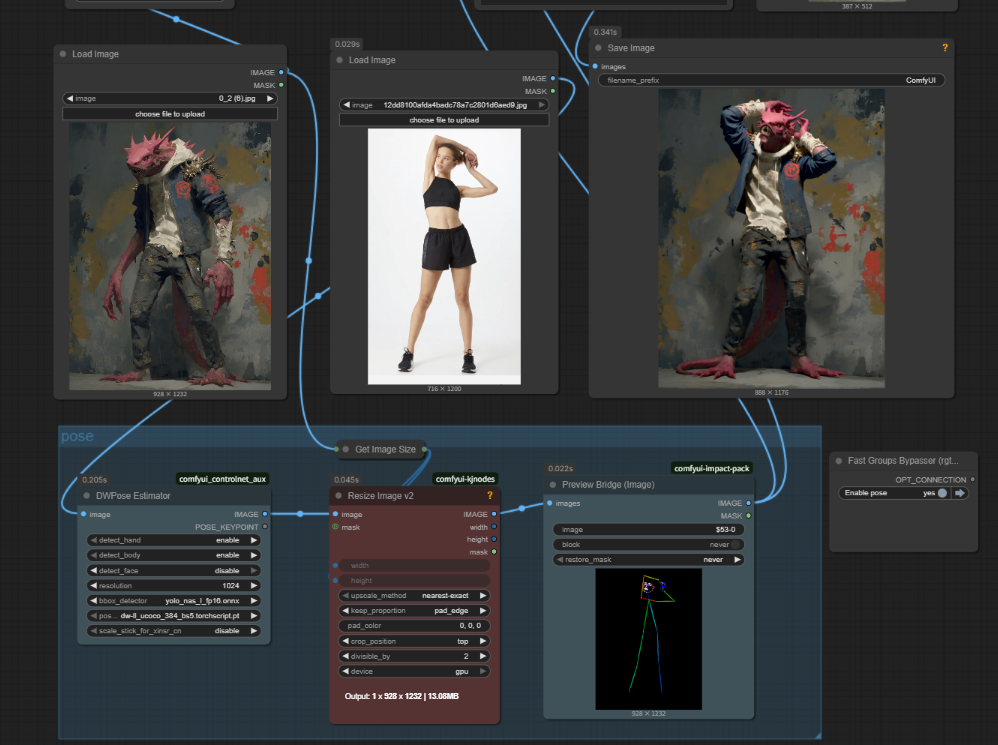Increase the resolution value with right arrow

coord(254,586)
